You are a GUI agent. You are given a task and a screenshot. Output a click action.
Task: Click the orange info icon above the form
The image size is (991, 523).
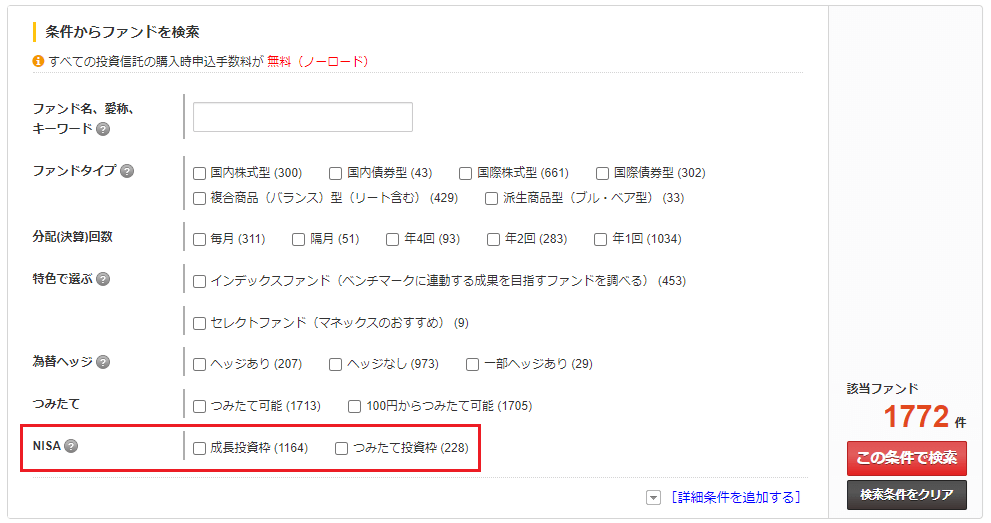pos(39,61)
